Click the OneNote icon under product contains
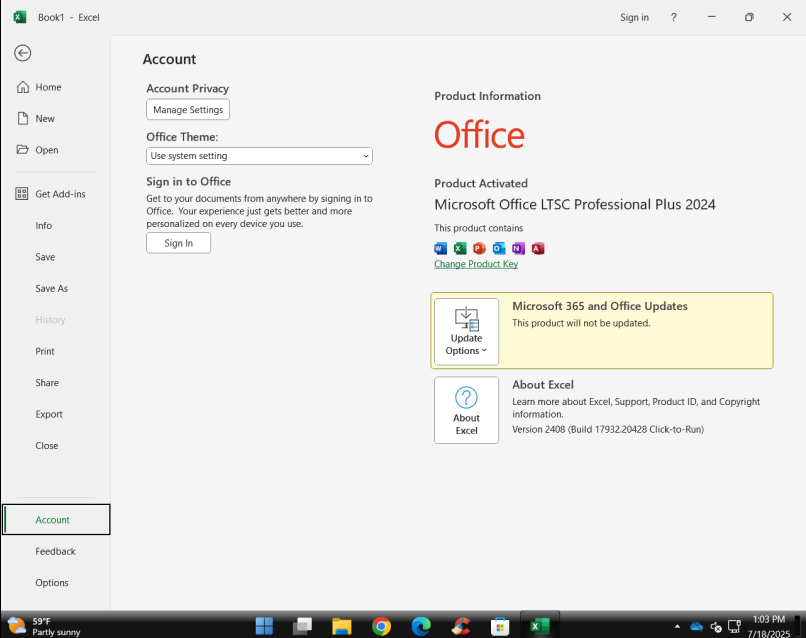The width and height of the screenshot is (806, 638). [518, 248]
